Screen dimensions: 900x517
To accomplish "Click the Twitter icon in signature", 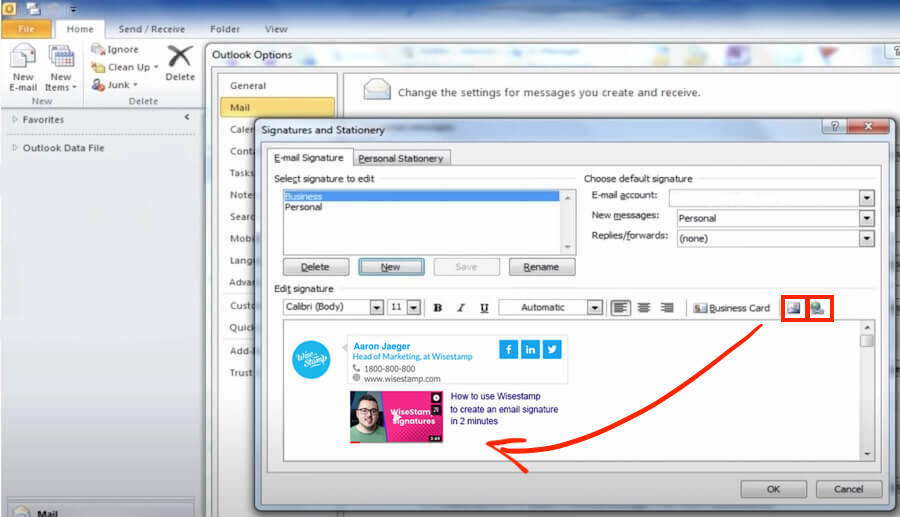I will [x=552, y=349].
